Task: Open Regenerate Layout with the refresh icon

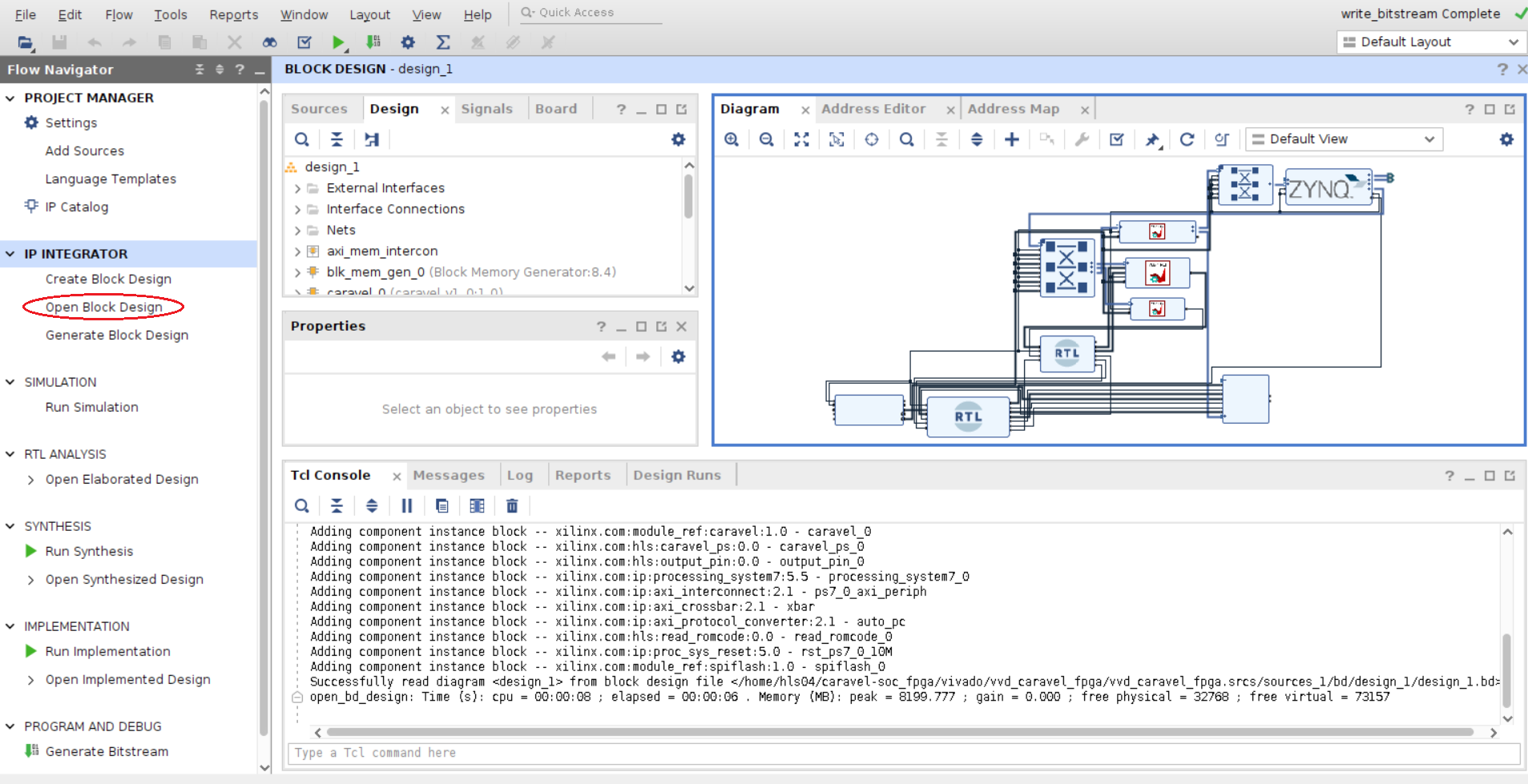Action: 1187,139
